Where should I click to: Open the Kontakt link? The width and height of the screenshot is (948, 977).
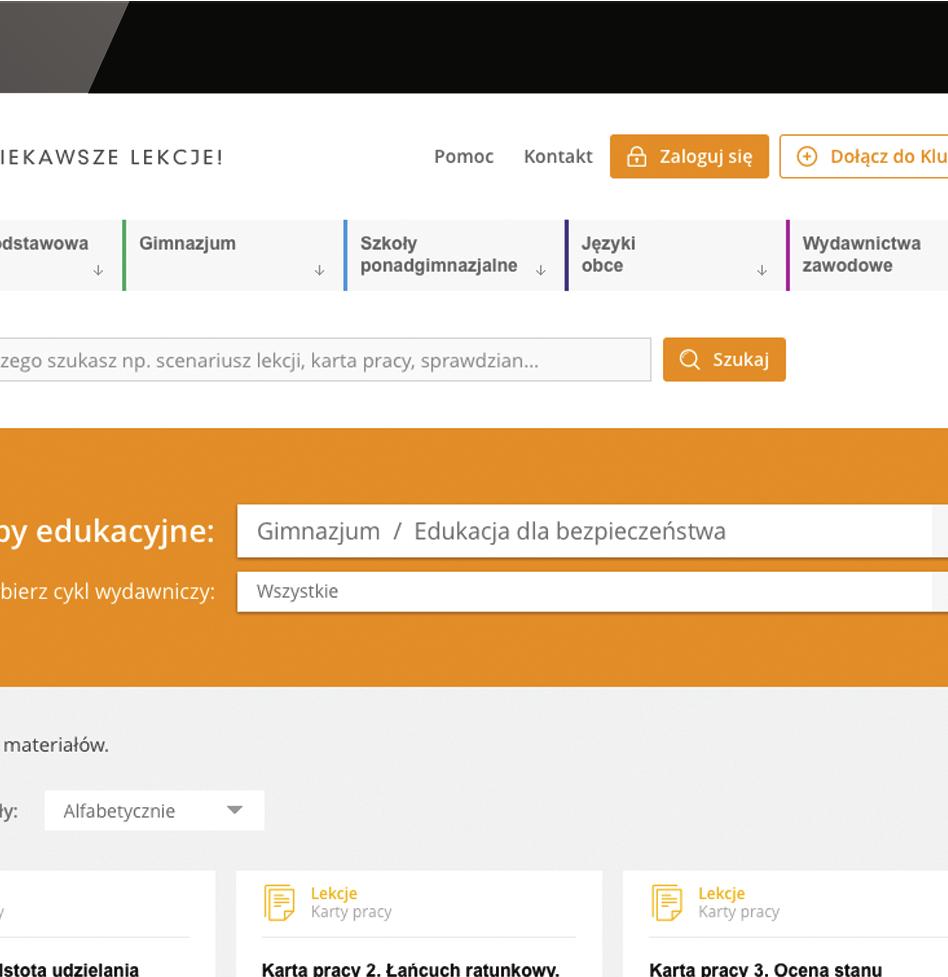click(x=558, y=156)
